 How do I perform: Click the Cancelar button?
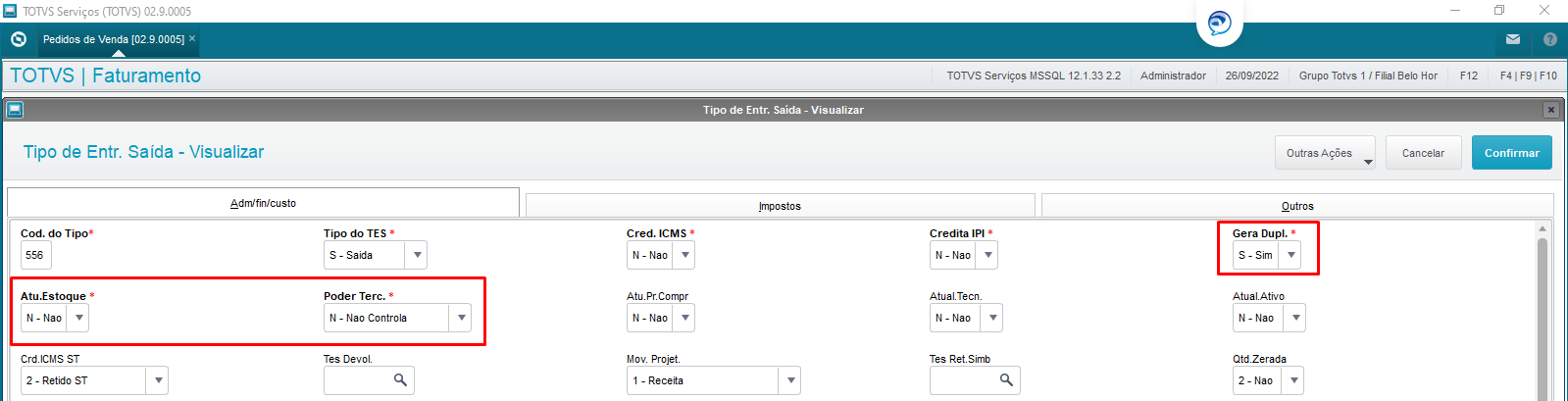1423,153
